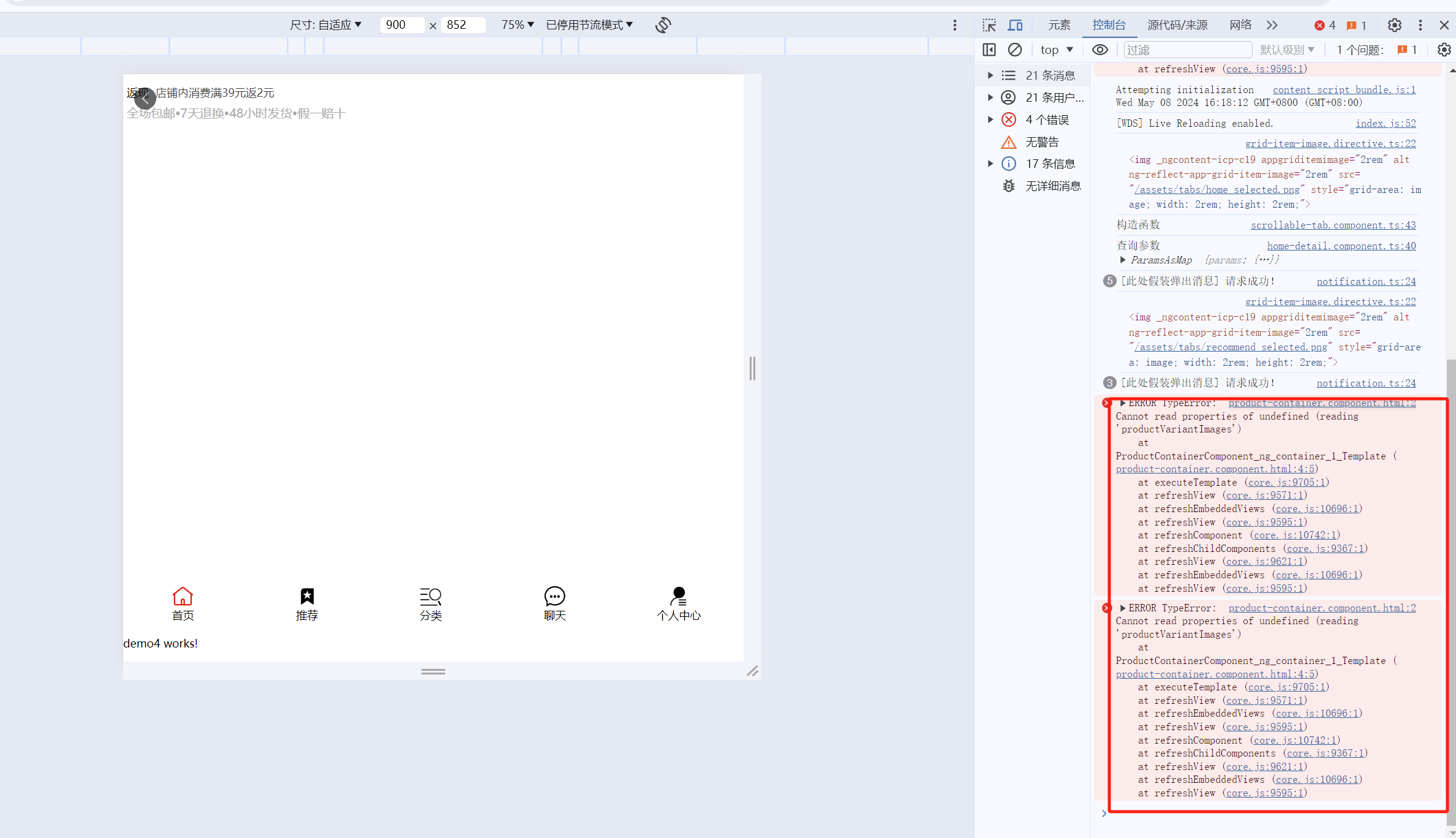Click the inspect element picker icon

point(989,25)
